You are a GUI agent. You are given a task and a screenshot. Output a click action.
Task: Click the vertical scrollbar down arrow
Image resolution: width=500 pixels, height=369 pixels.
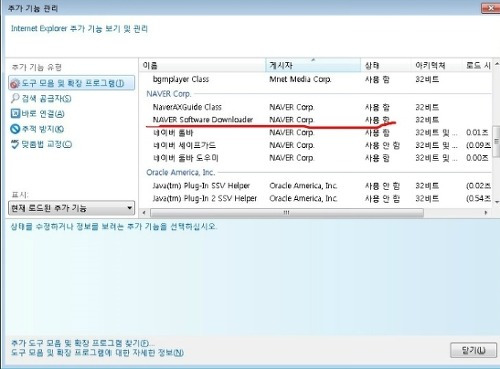point(497,202)
